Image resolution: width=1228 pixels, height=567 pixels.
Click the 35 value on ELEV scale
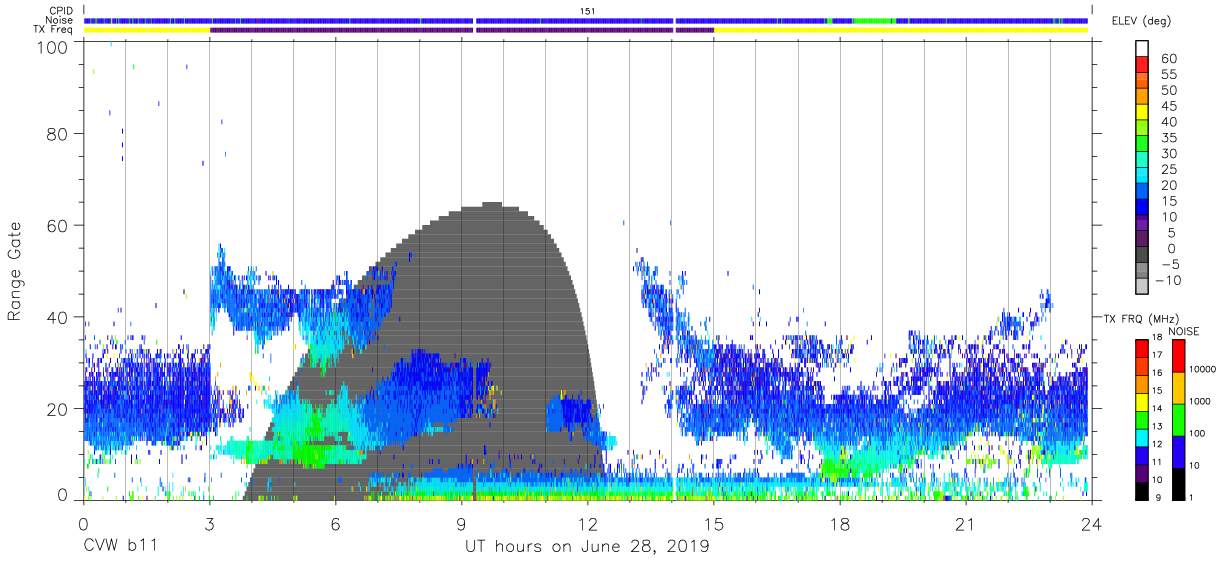click(x=1167, y=138)
